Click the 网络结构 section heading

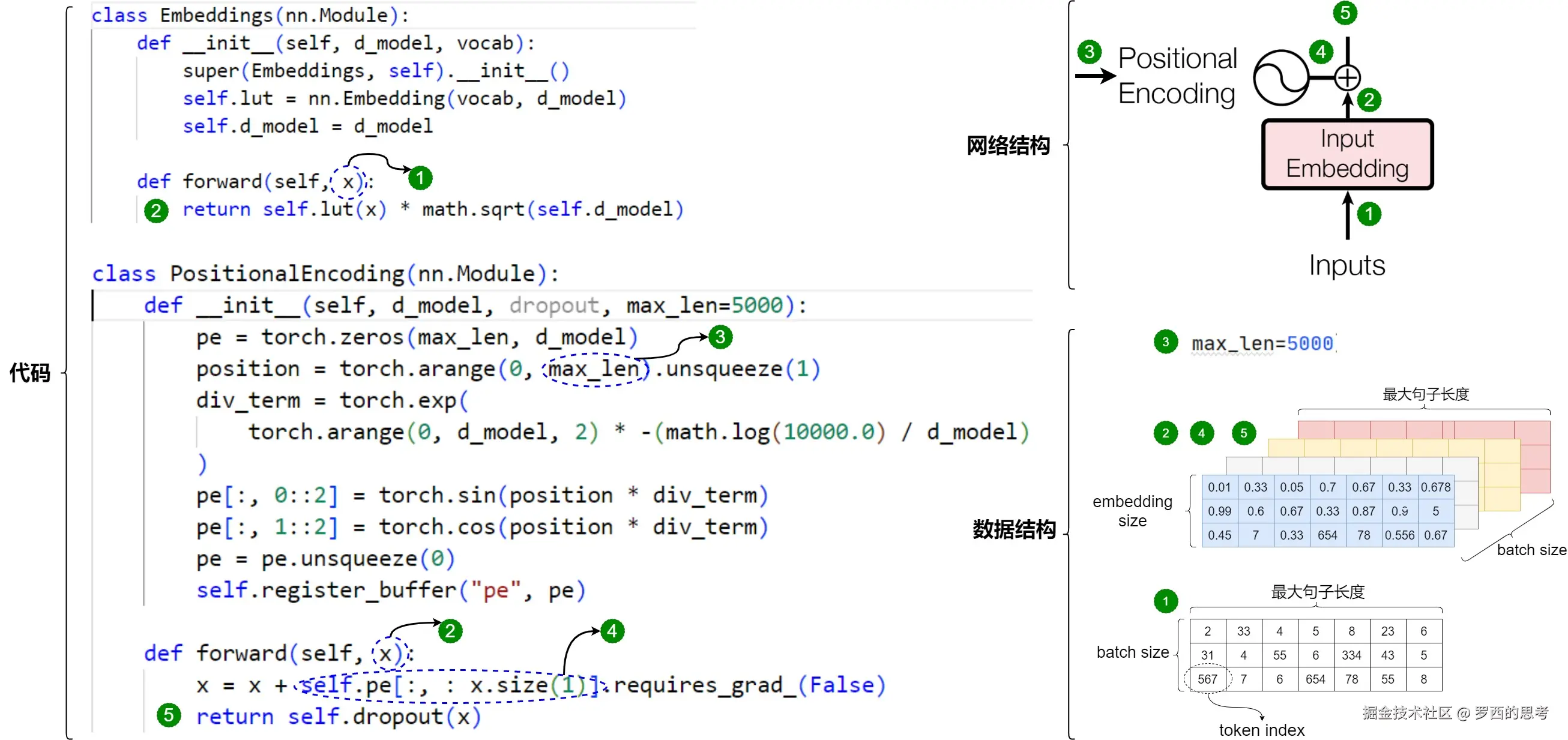[1008, 145]
